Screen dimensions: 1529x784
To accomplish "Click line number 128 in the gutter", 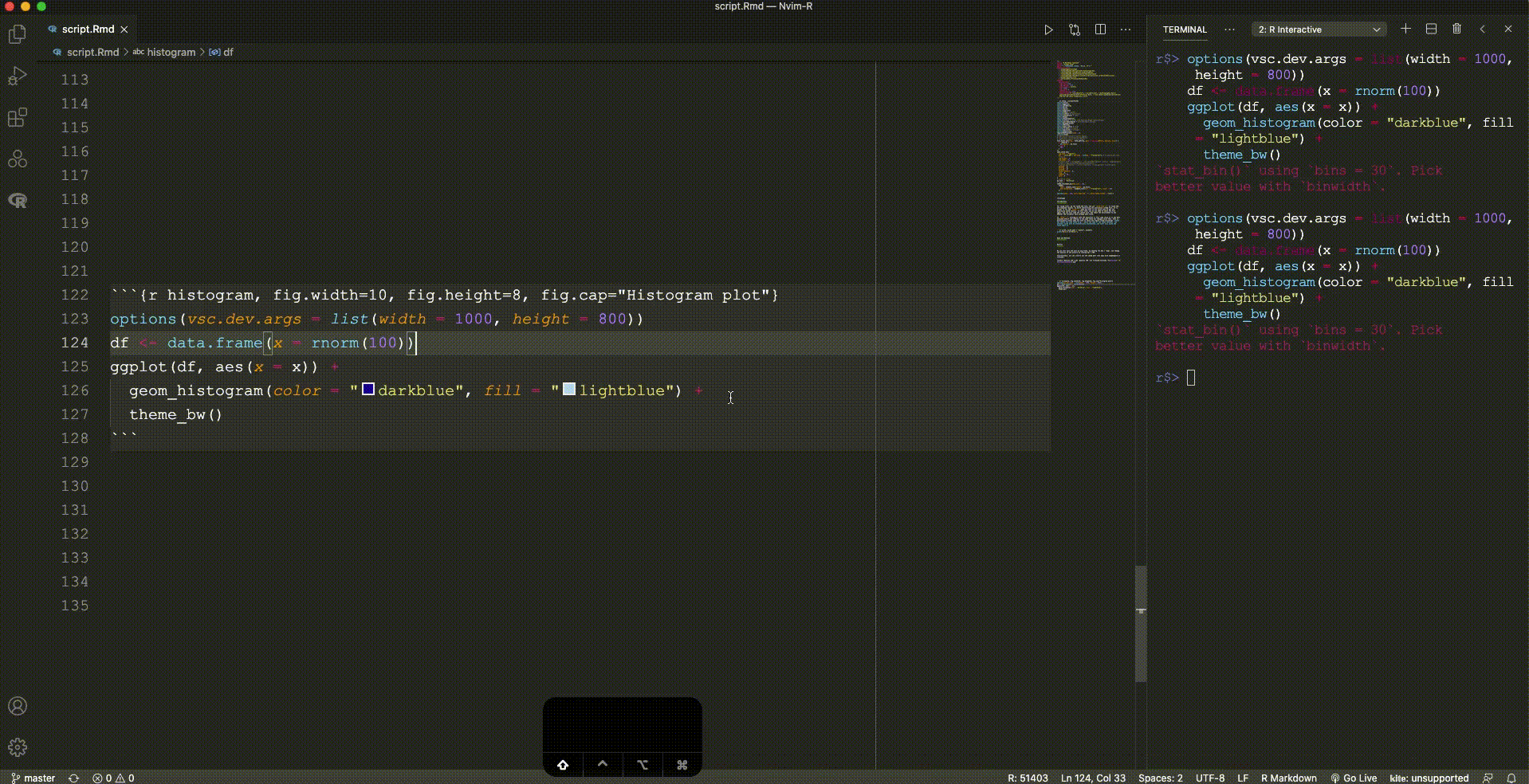I will click(75, 438).
